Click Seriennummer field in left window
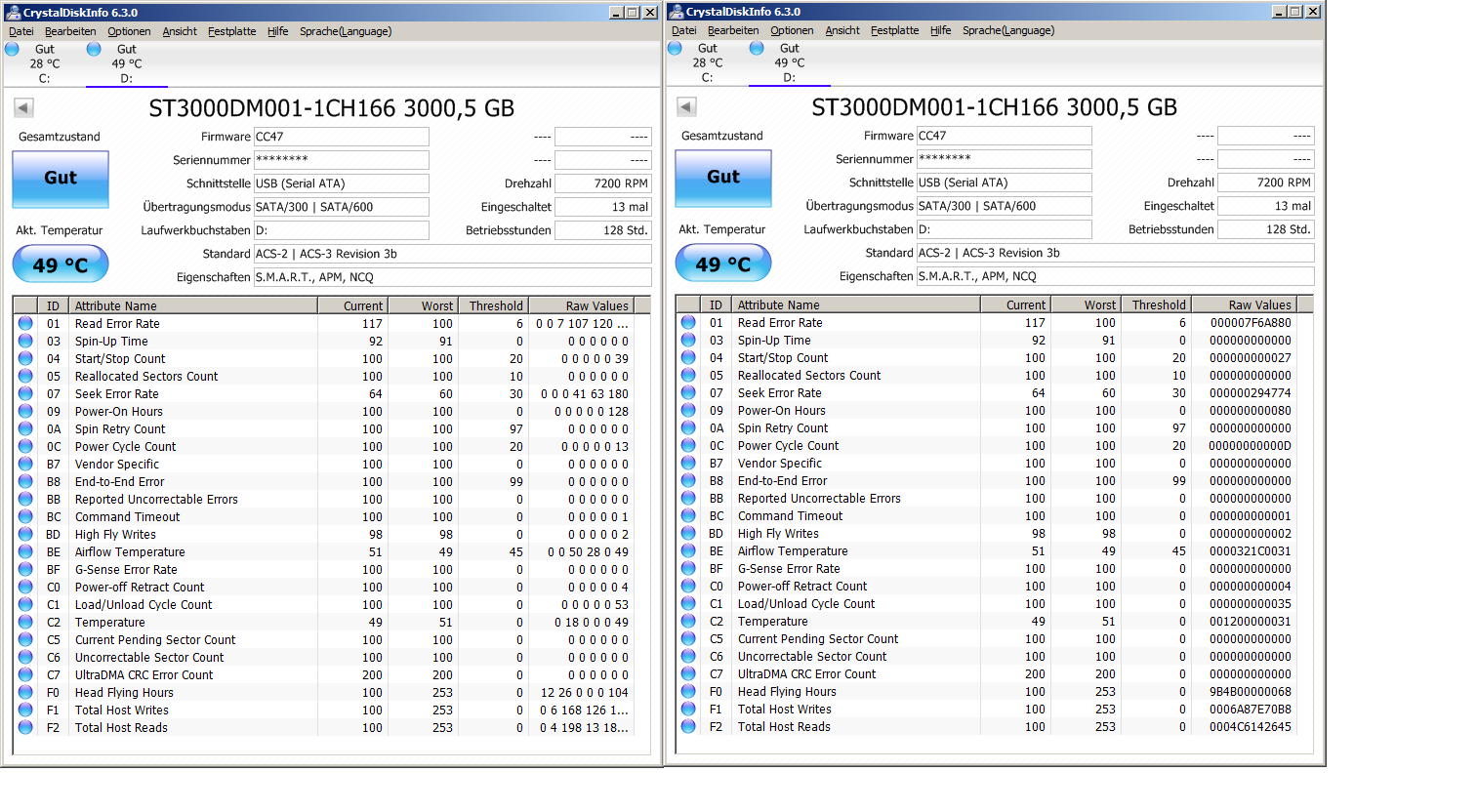Viewport: 1478px width, 812px height. [x=341, y=160]
